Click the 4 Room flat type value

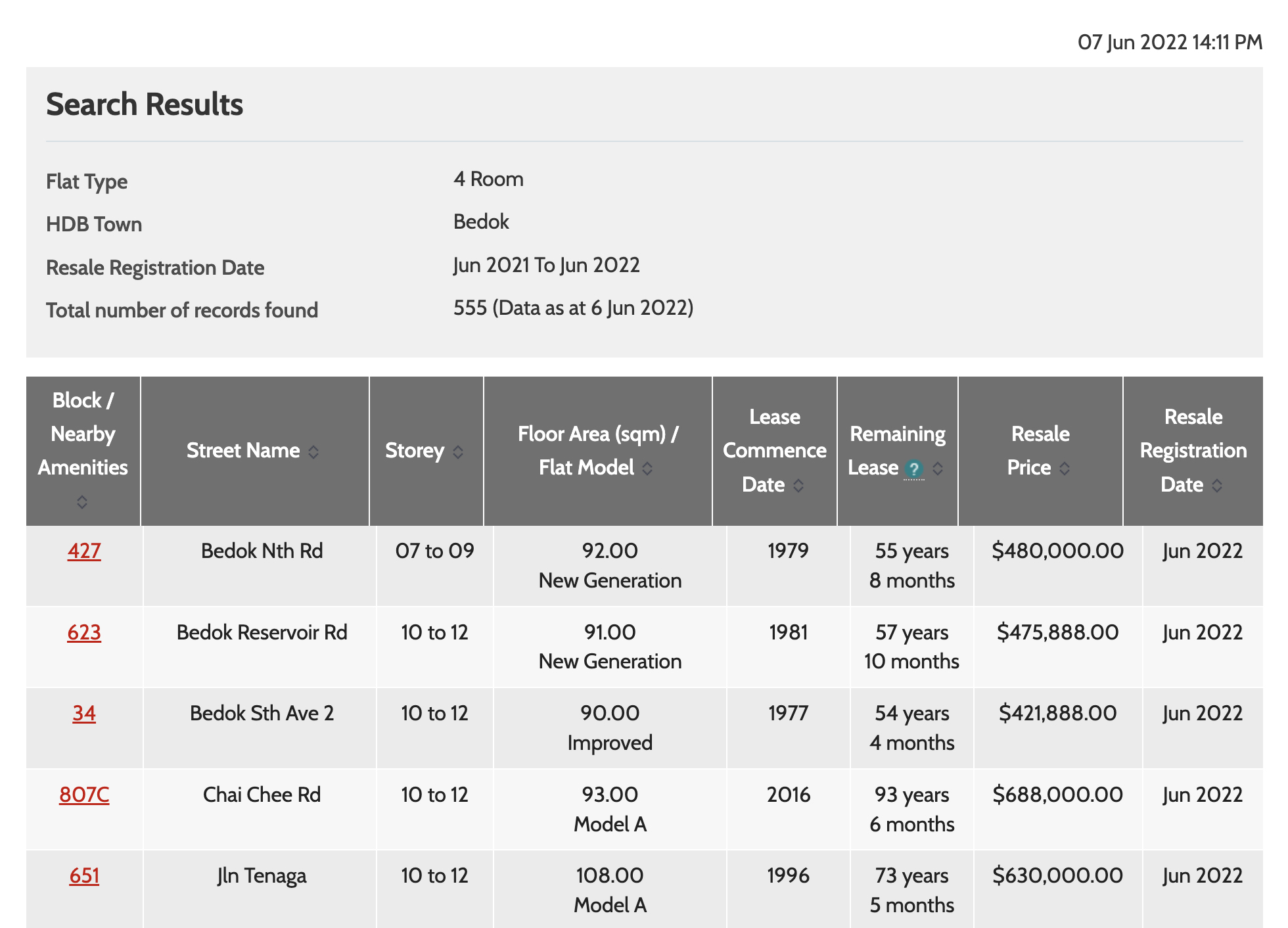tap(488, 179)
